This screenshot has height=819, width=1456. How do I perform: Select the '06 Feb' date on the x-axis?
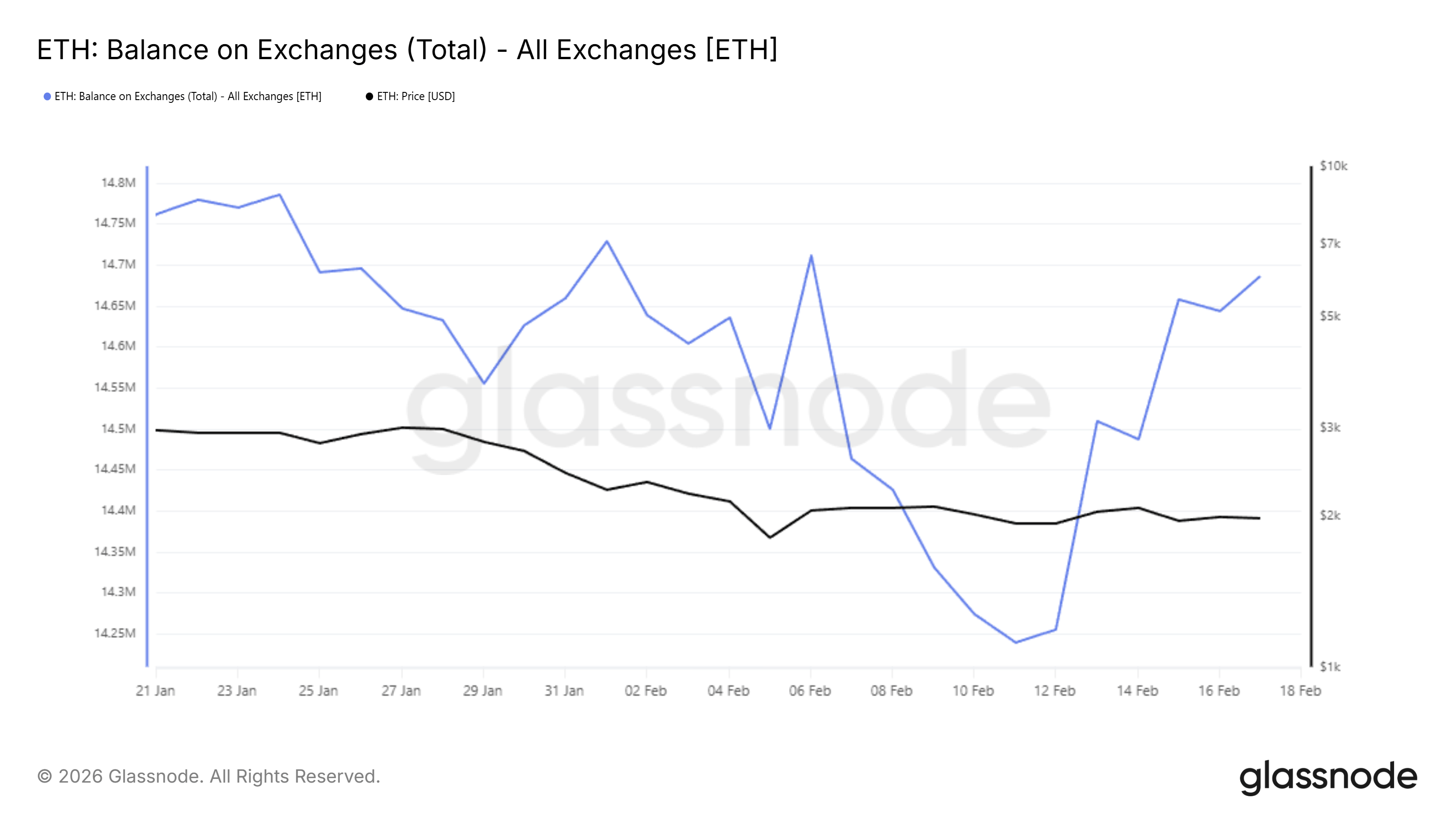point(809,691)
